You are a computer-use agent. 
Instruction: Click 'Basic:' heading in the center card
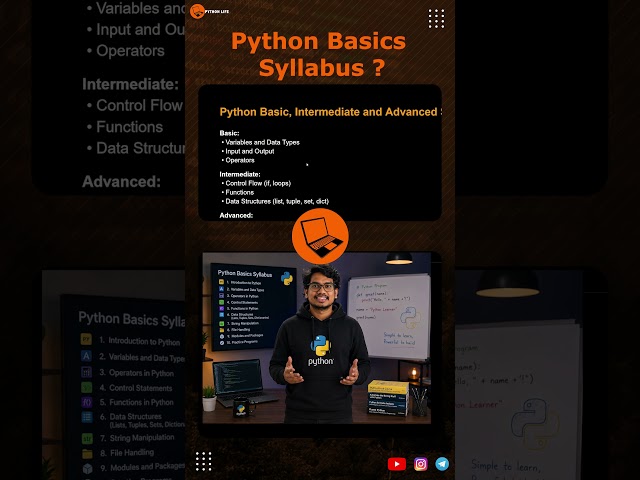click(x=229, y=133)
